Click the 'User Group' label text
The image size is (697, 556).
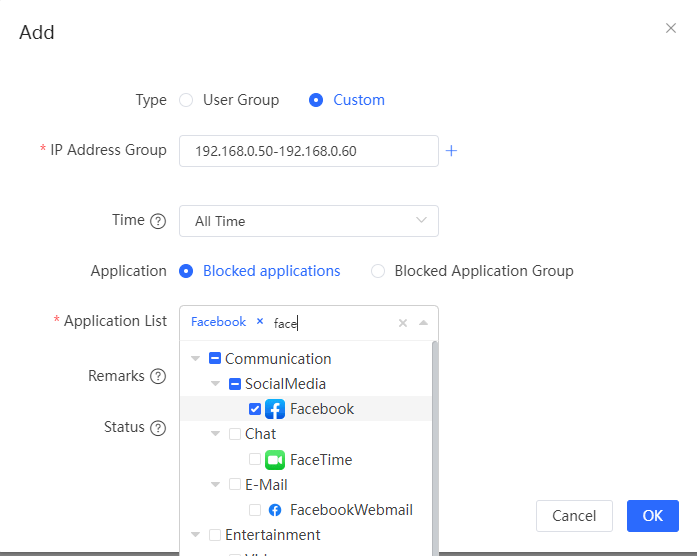[x=241, y=100]
